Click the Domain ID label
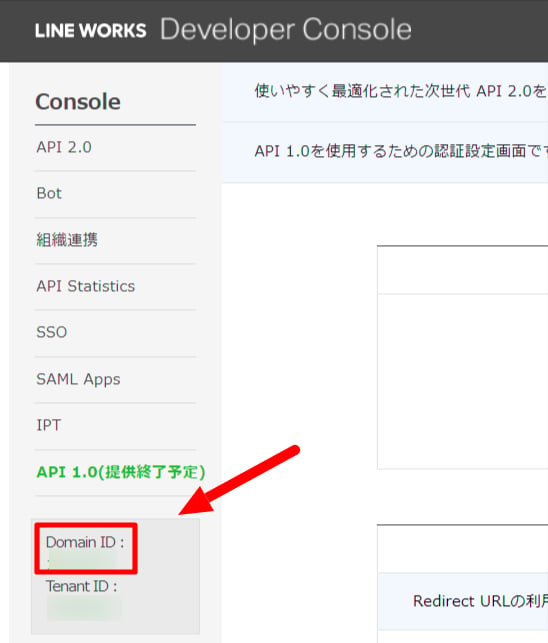Viewport: 548px width, 643px height. point(85,543)
